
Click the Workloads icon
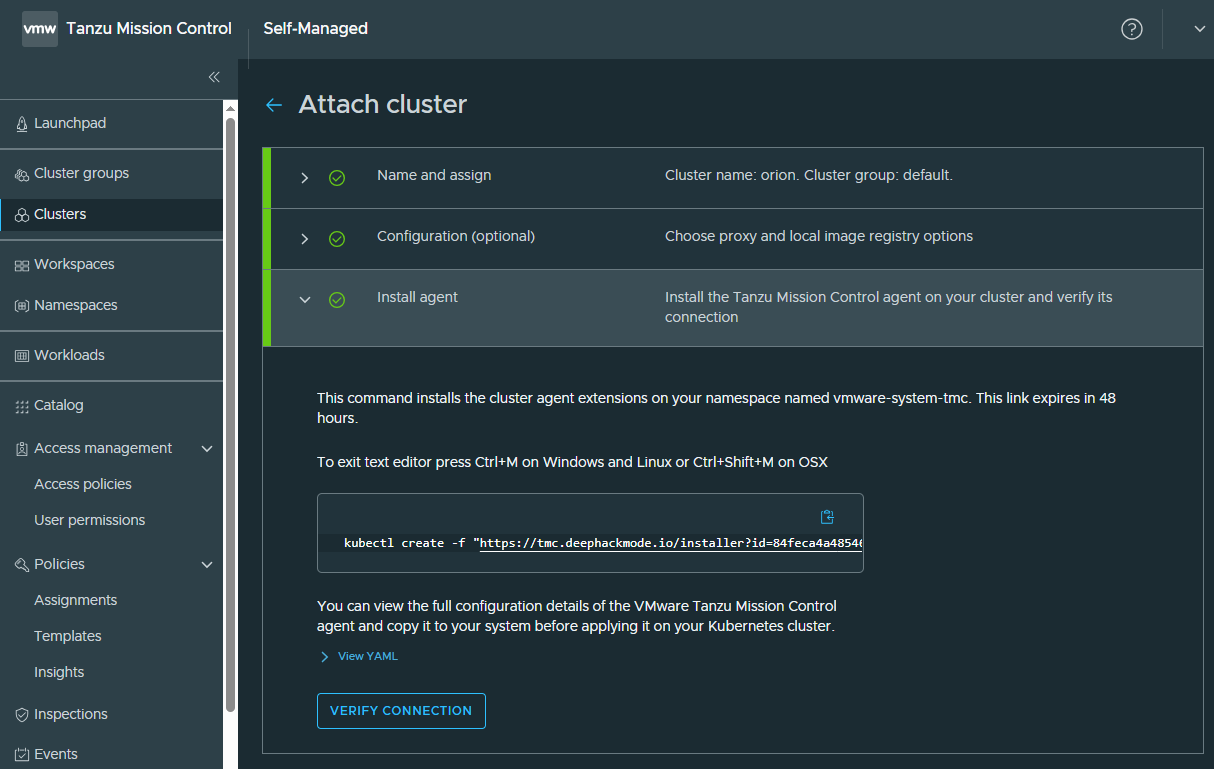[x=22, y=356]
